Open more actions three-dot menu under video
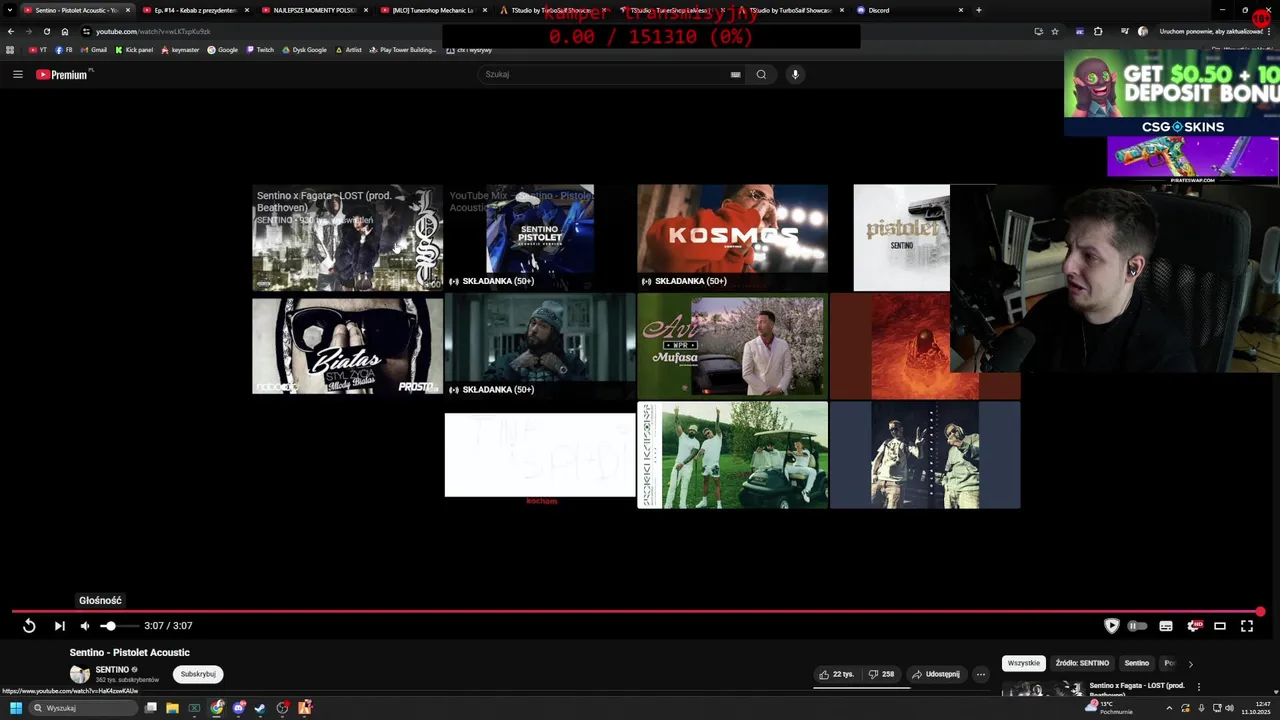1280x720 pixels. coord(981,674)
